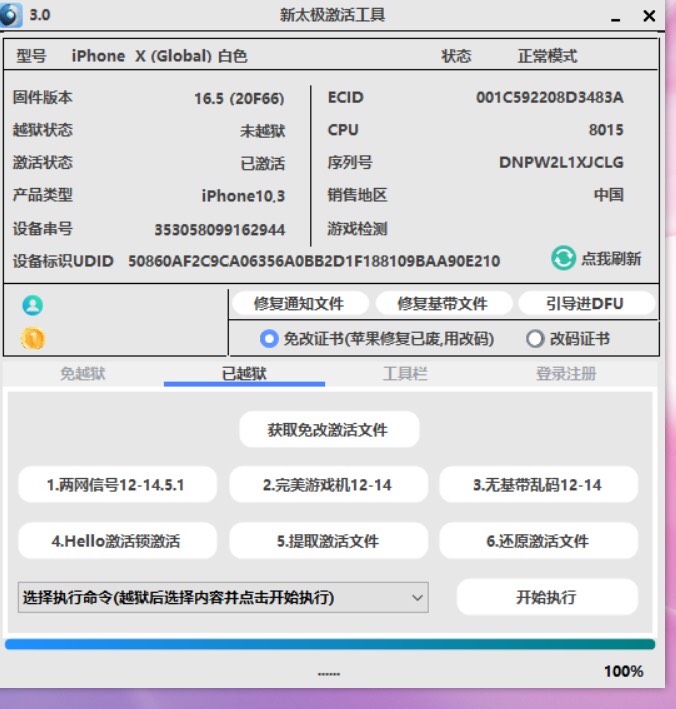Viewport: 676px width, 709px height.
Task: Click the green refresh icon
Action: [563, 258]
